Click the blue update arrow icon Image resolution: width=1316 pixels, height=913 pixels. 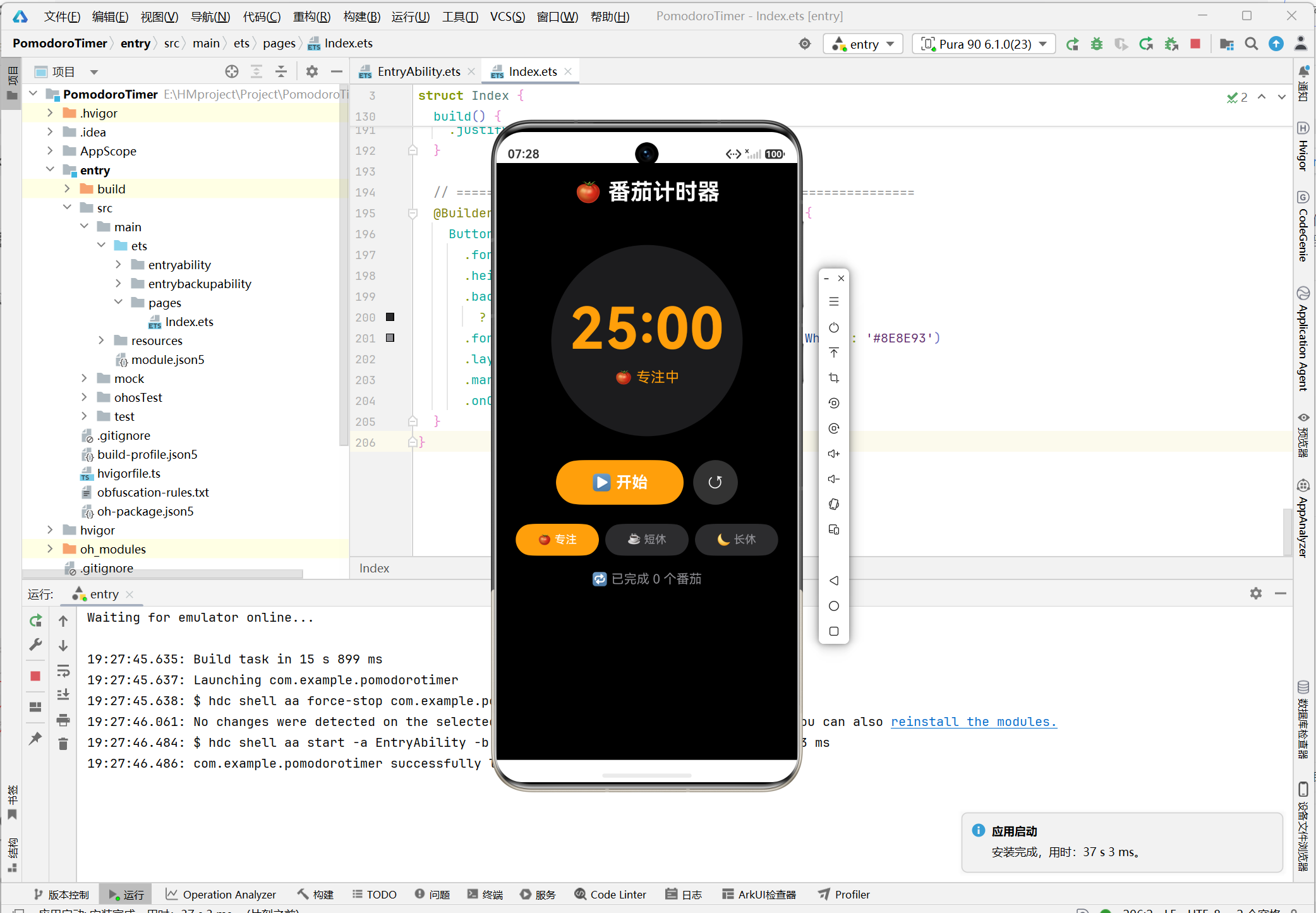(1276, 44)
